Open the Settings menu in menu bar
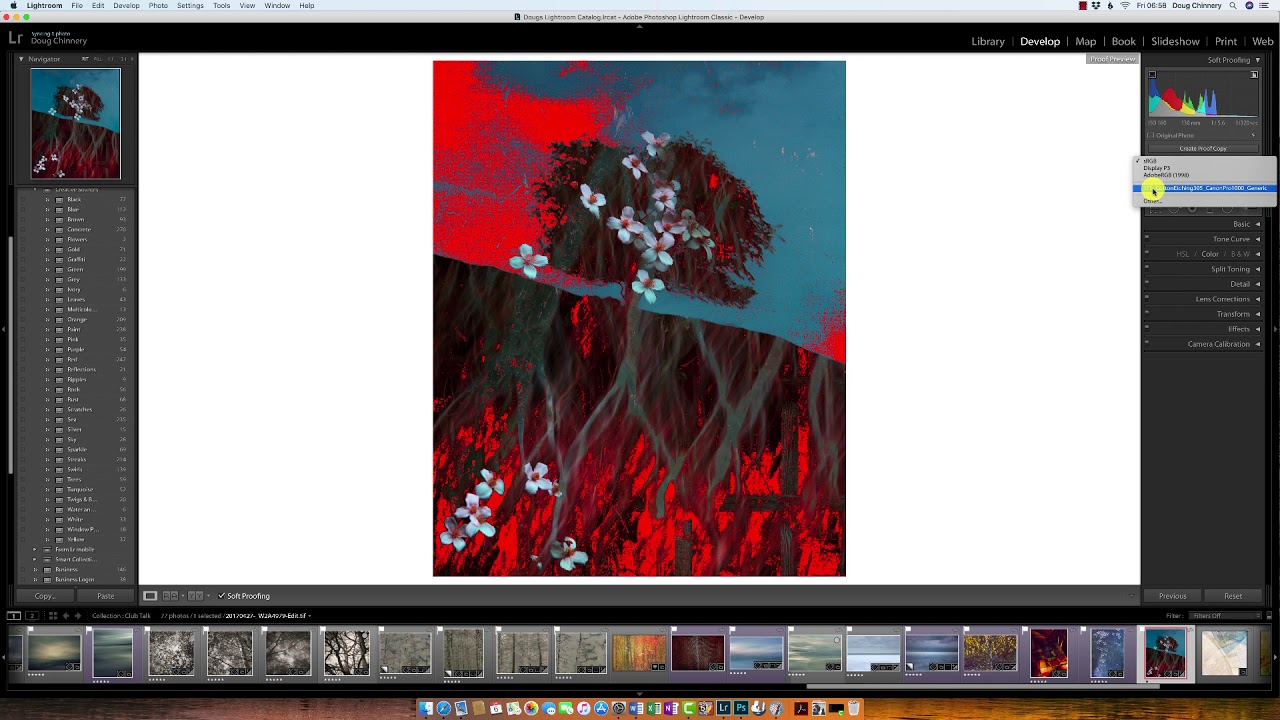Viewport: 1280px width, 720px height. pos(190,5)
